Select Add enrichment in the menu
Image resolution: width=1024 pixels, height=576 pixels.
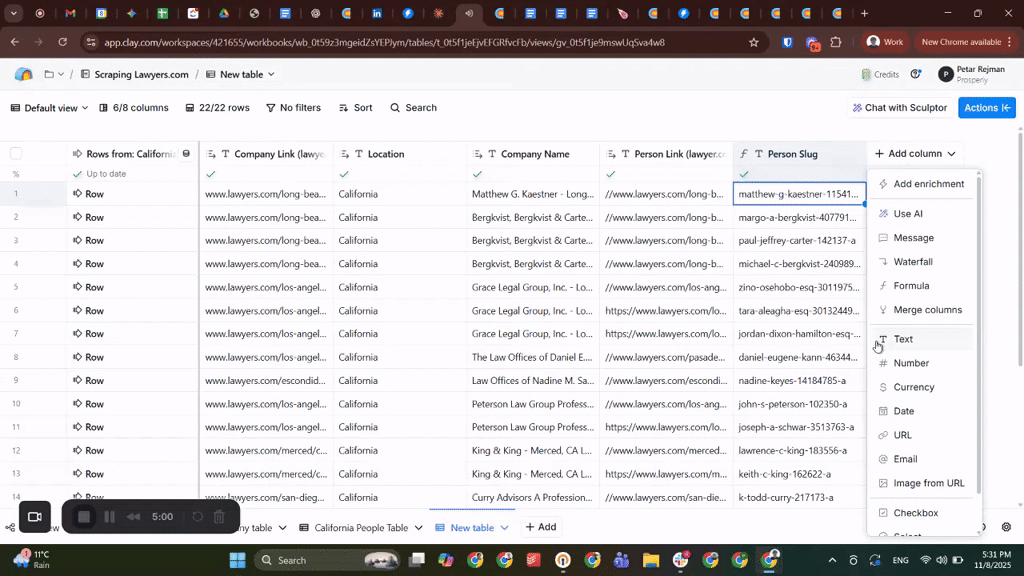928,184
